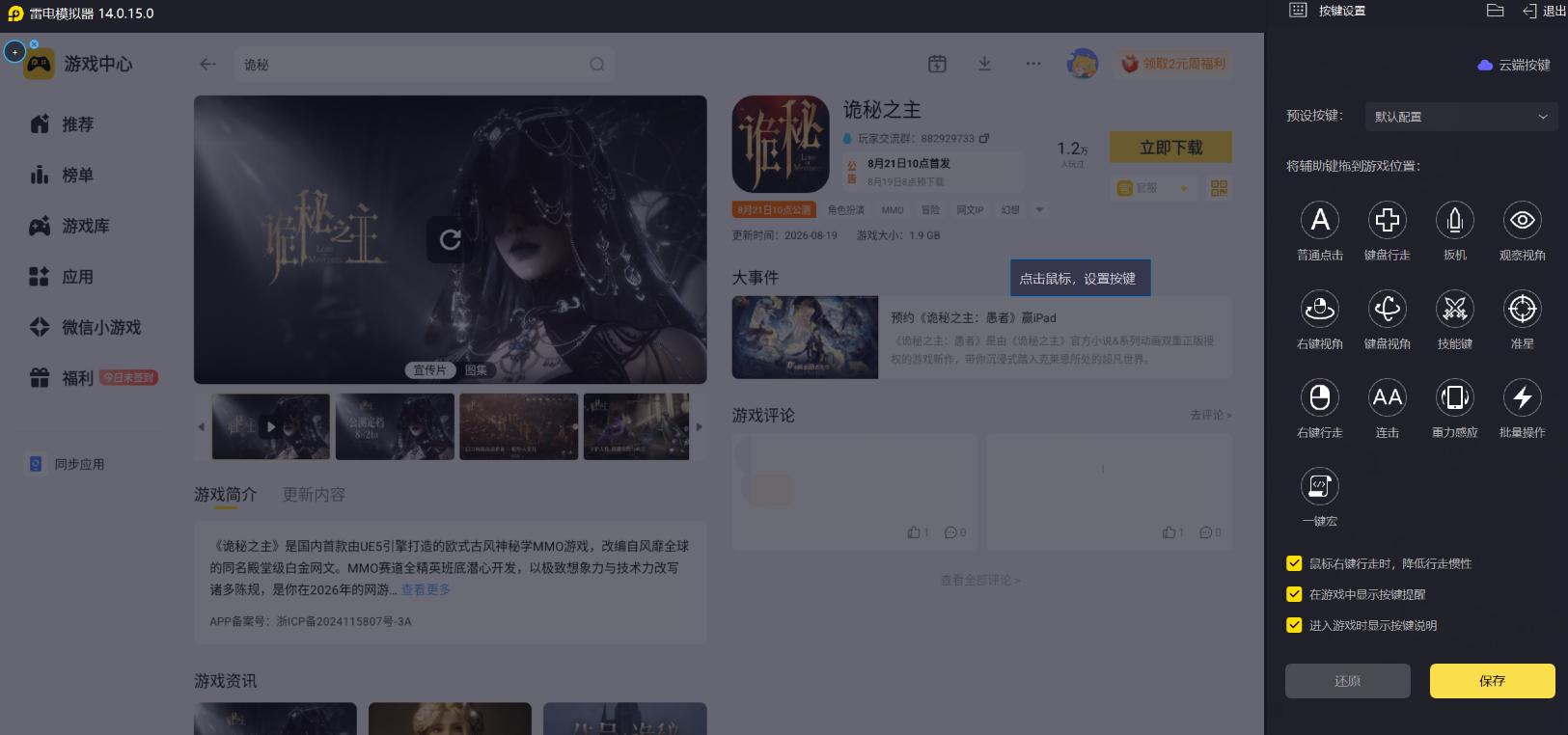This screenshot has height=735, width=1568.
Task: Select the 批量操作 batch operation lightning icon
Action: 1523,397
